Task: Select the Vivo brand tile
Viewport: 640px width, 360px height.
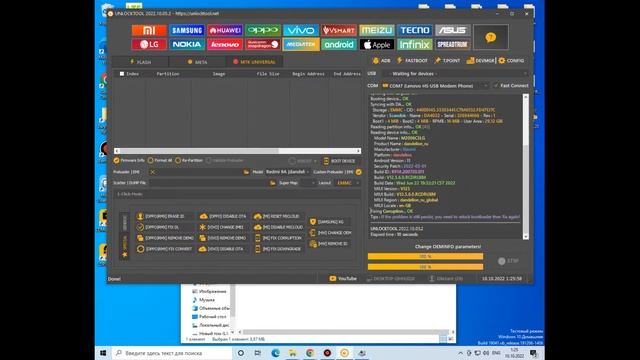Action: coord(301,30)
